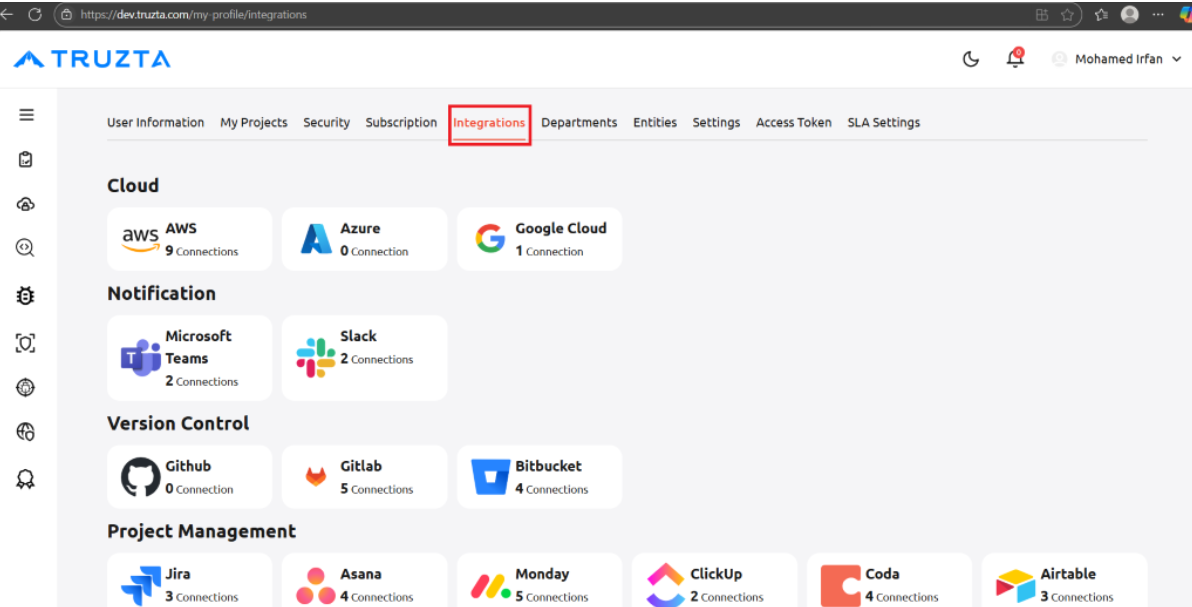Image resolution: width=1192 pixels, height=607 pixels.
Task: Switch to Departments tab
Action: click(579, 122)
